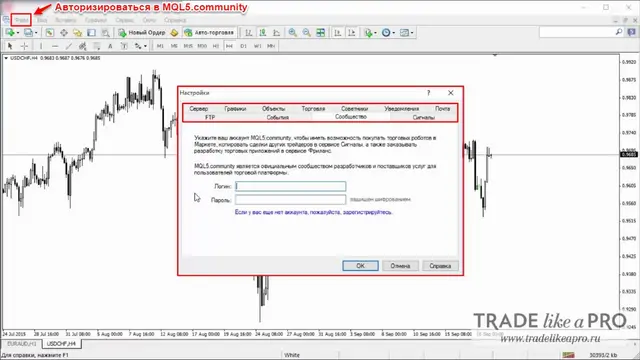This screenshot has height=360, width=640.
Task: Switch timeframe to M30
Action: 202,46
